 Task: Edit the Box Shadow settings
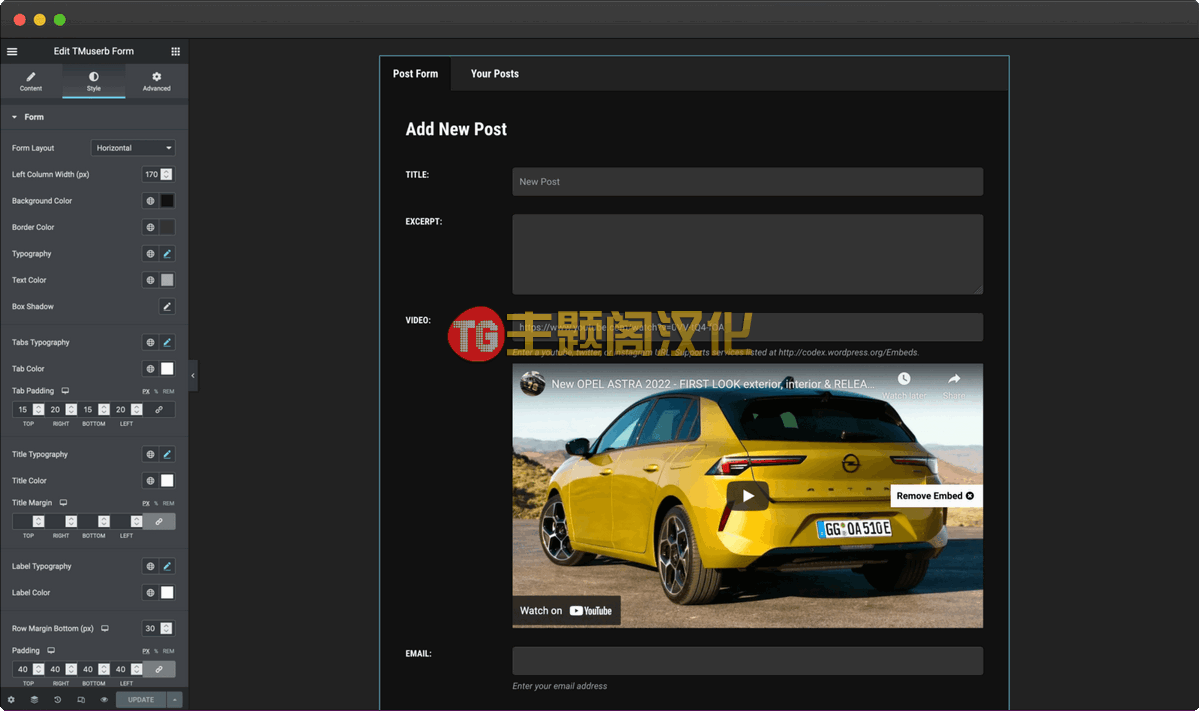click(x=167, y=306)
